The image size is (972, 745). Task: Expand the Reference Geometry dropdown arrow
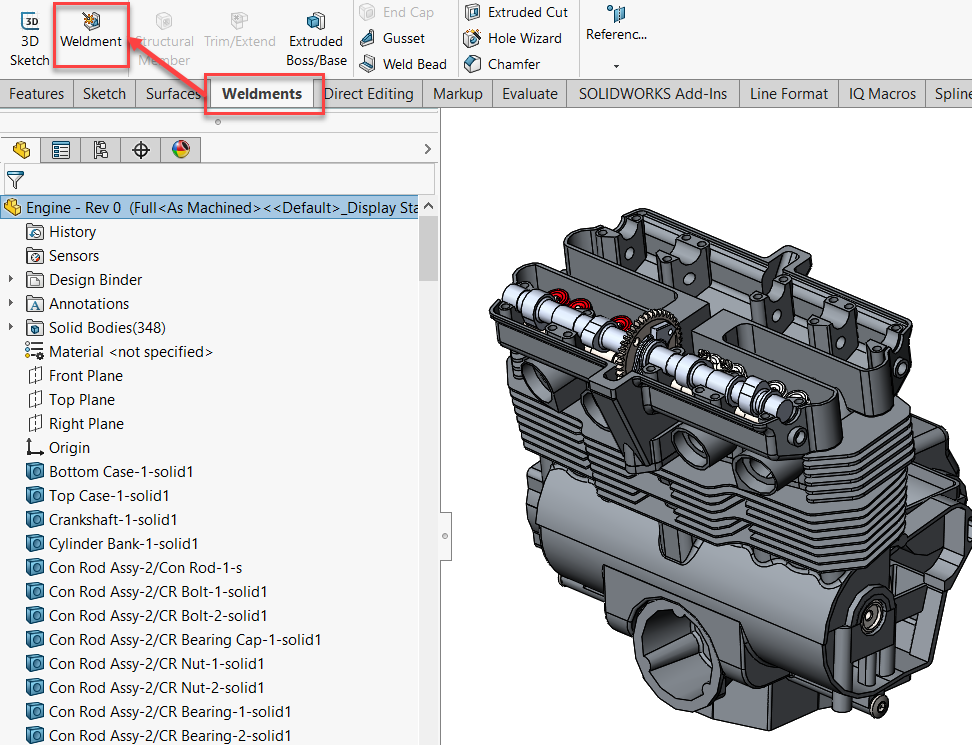pos(616,66)
